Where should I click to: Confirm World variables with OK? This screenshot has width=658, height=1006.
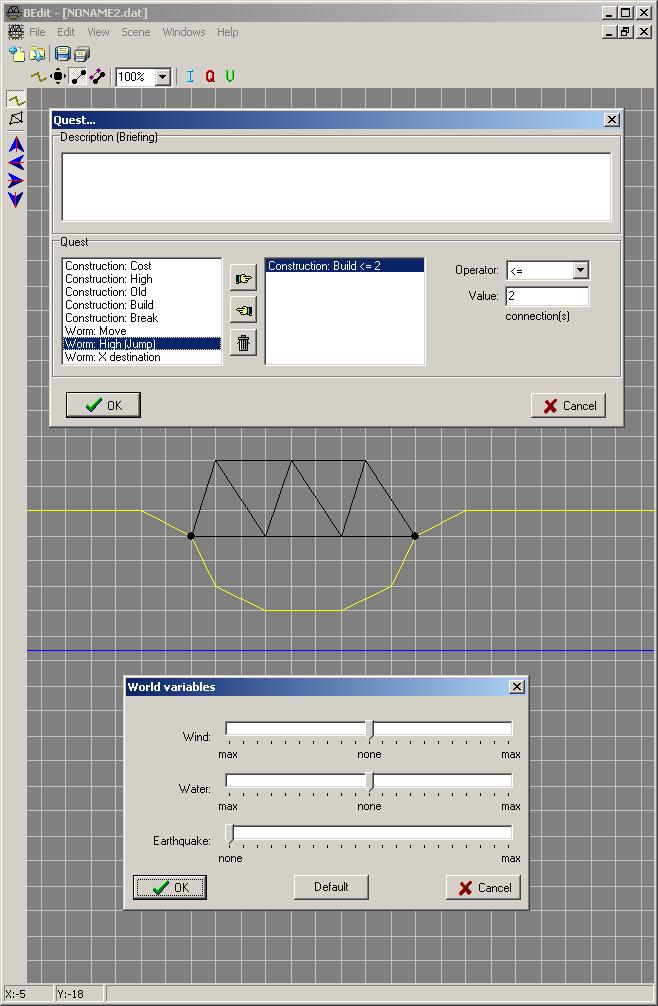[170, 888]
